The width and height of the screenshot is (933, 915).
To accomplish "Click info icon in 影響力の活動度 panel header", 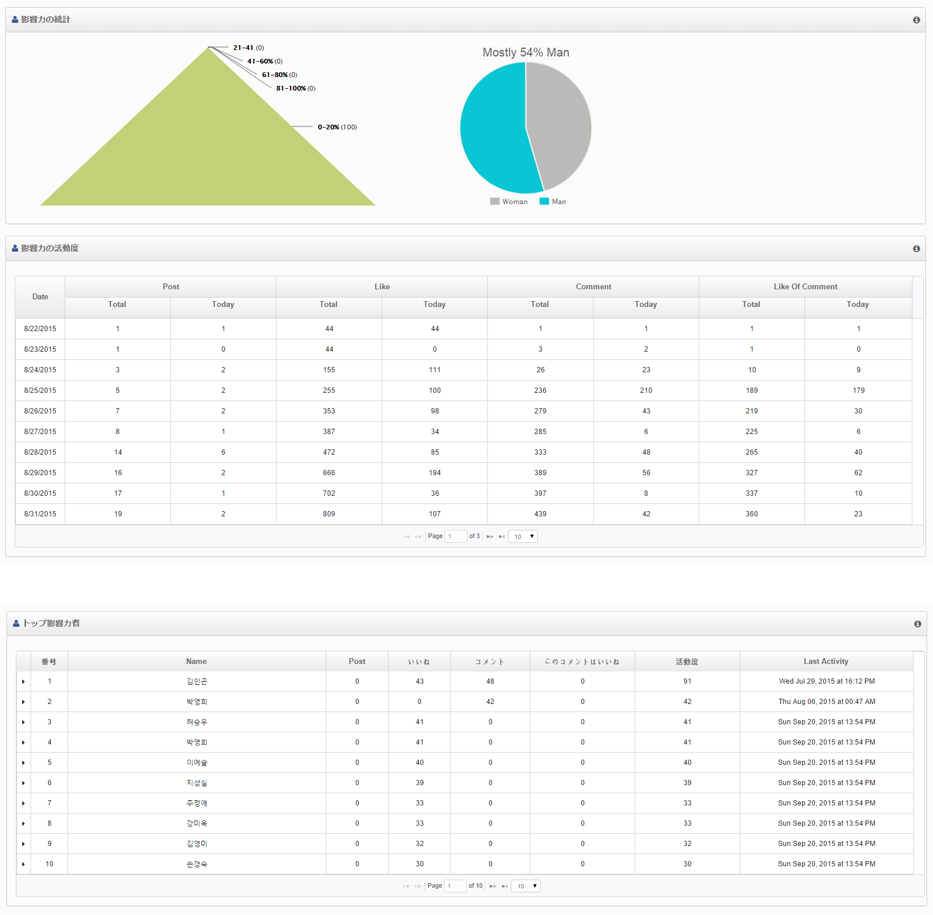I will click(x=916, y=249).
